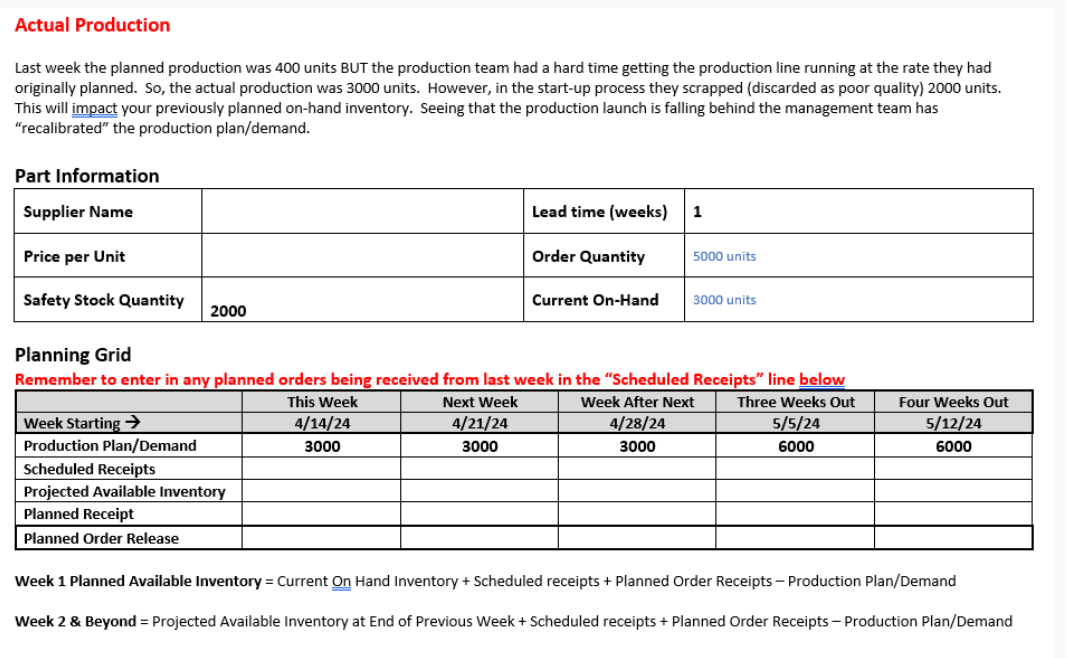Screen dimensions: 1069x658
Task: Click the 6000 demand under Three Weeks Out
Action: point(793,446)
